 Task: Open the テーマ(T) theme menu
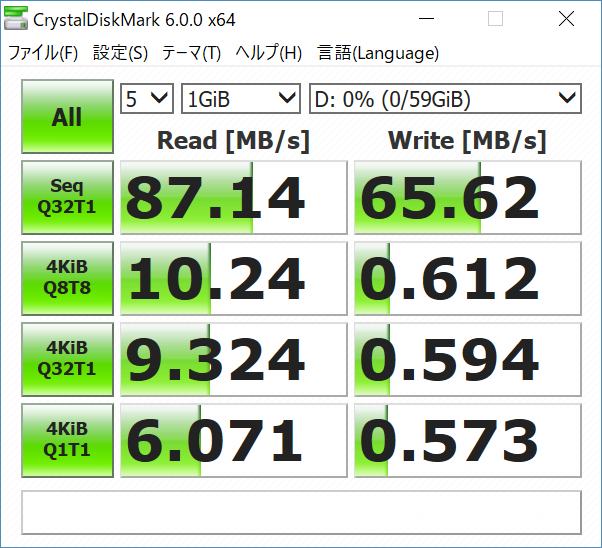click(191, 54)
